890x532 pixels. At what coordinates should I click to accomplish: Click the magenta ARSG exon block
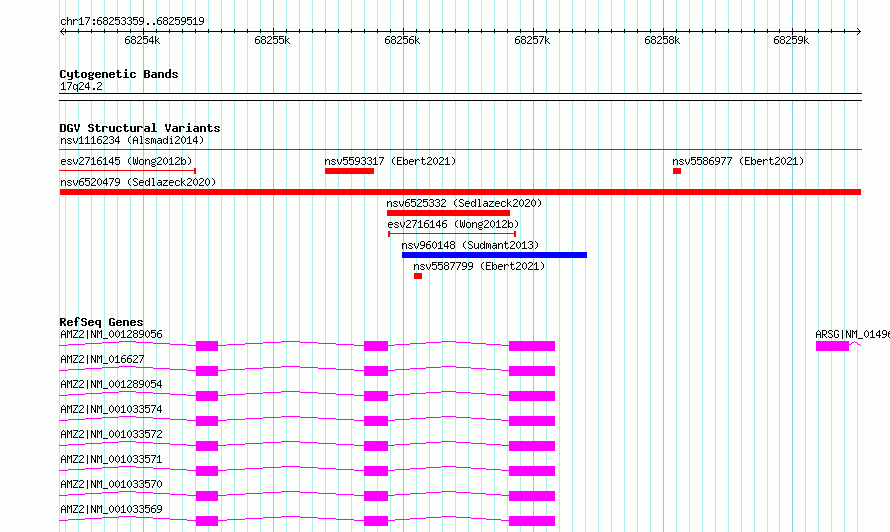pyautogui.click(x=832, y=346)
